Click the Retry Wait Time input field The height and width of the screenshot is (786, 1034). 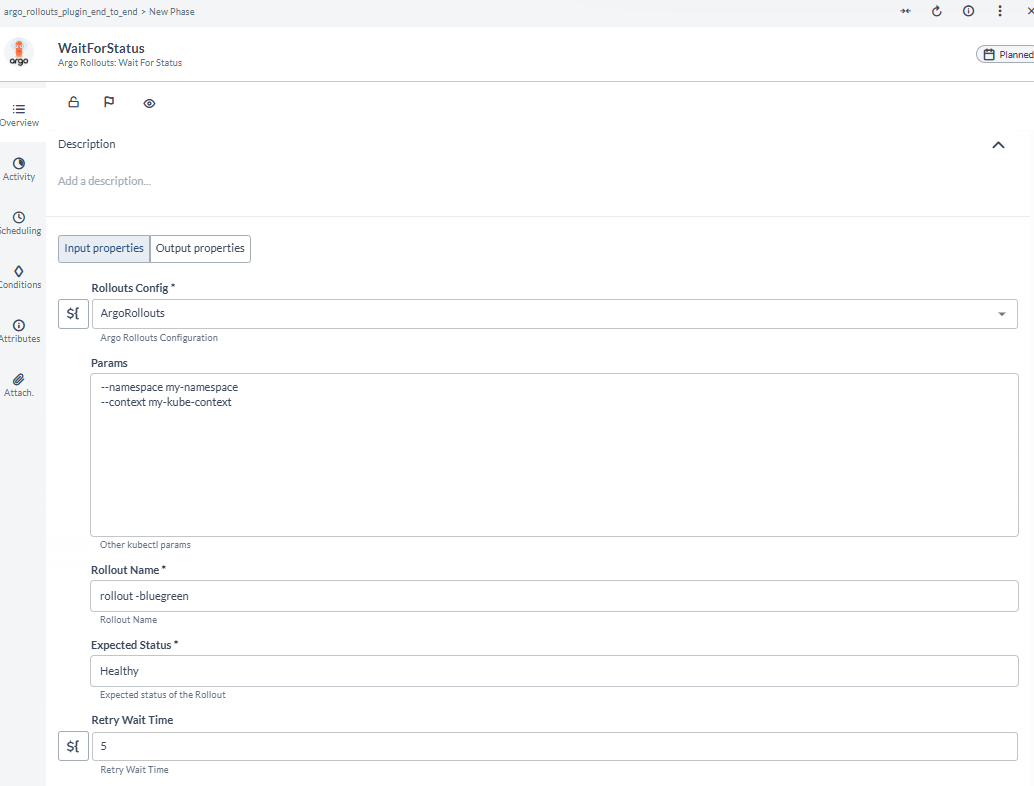tap(555, 746)
